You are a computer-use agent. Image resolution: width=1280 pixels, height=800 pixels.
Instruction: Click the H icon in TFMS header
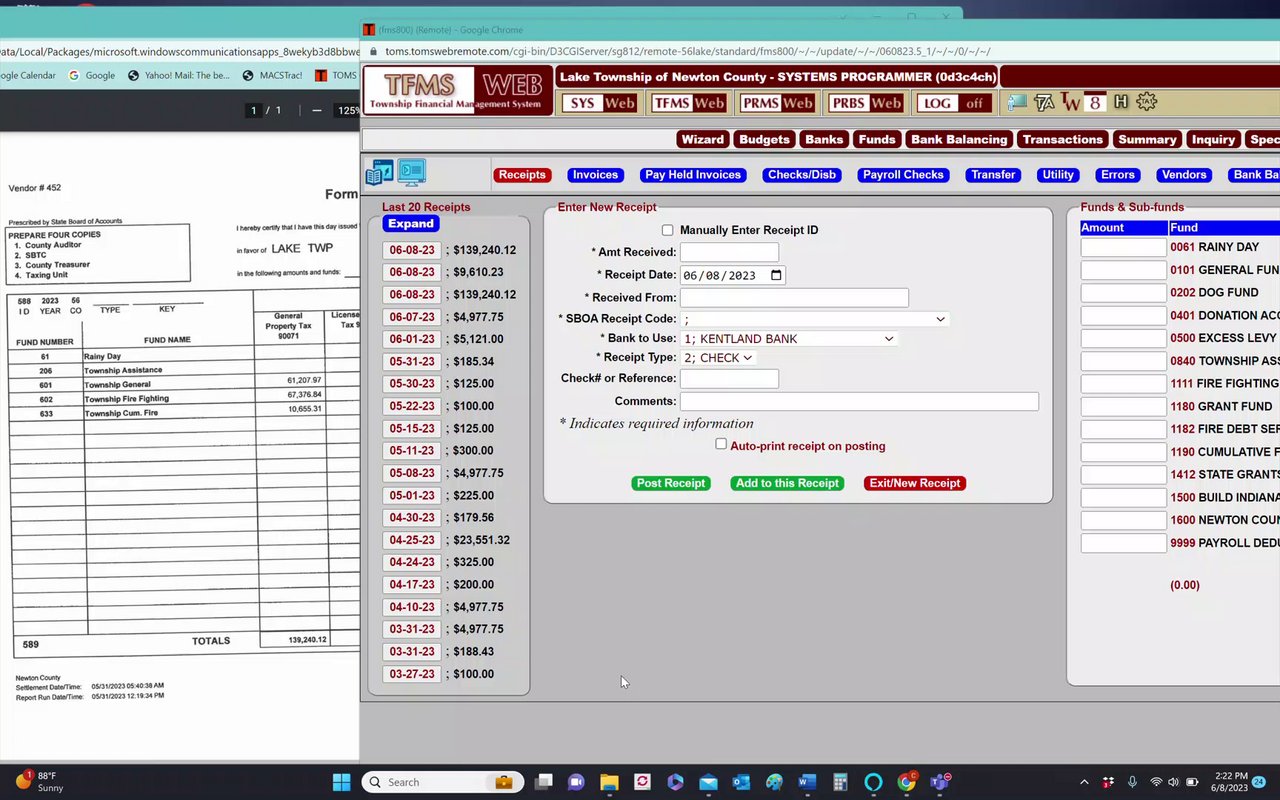coord(1121,102)
